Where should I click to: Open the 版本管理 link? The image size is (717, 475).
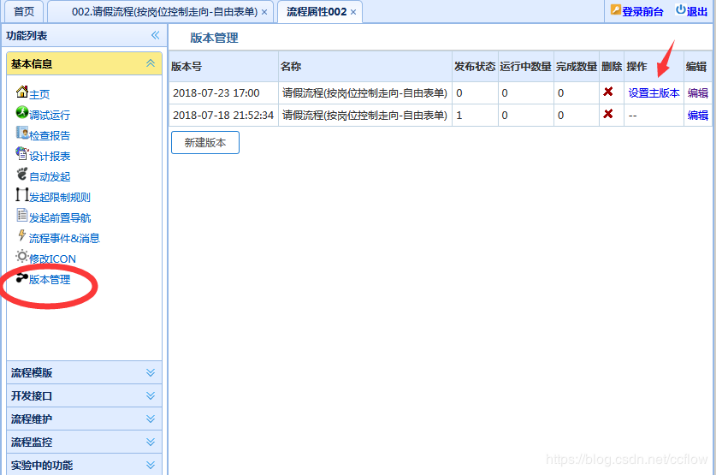tap(49, 279)
